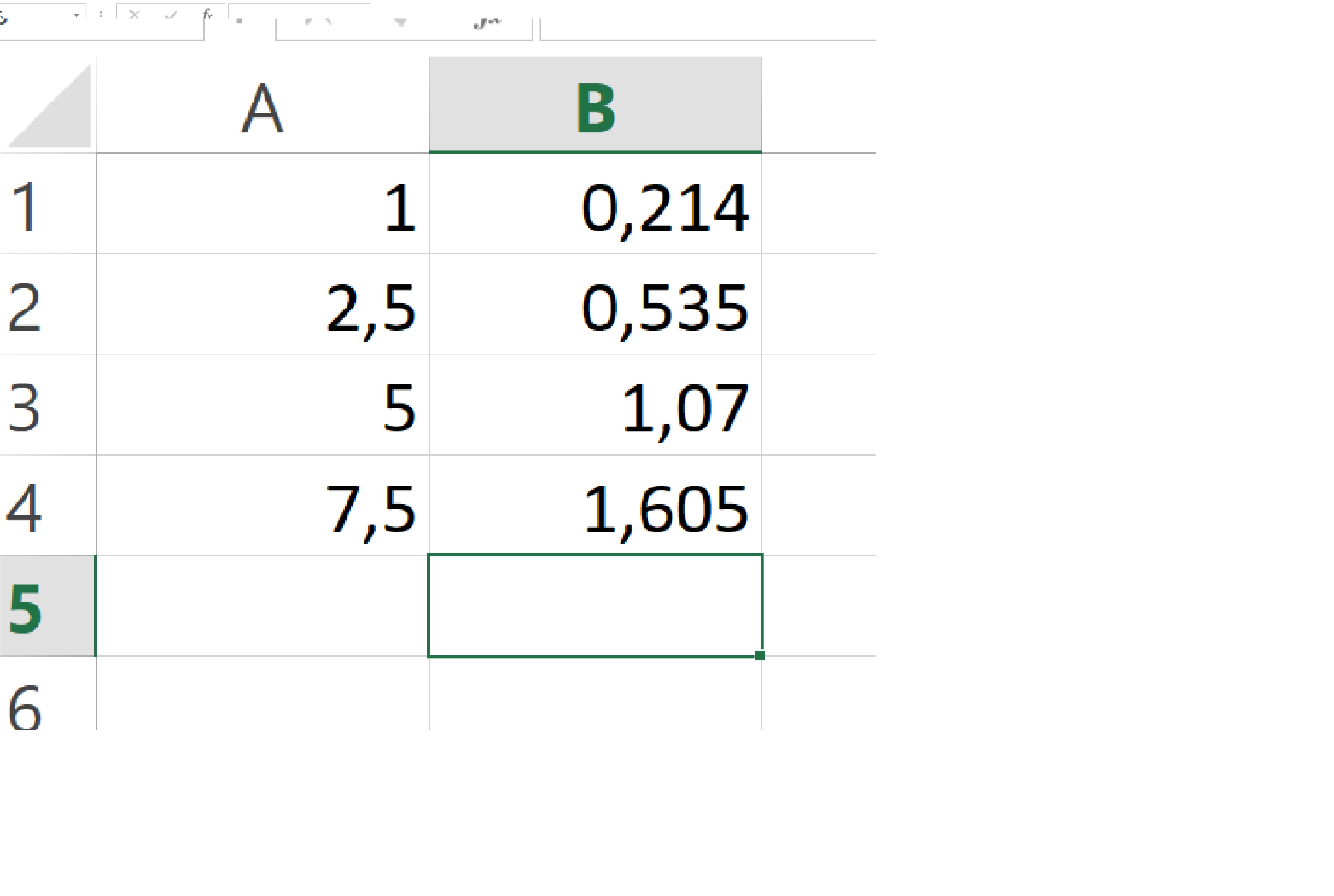This screenshot has width=1334, height=896.
Task: Click the Enter checkmark icon in formula bar
Action: [170, 15]
